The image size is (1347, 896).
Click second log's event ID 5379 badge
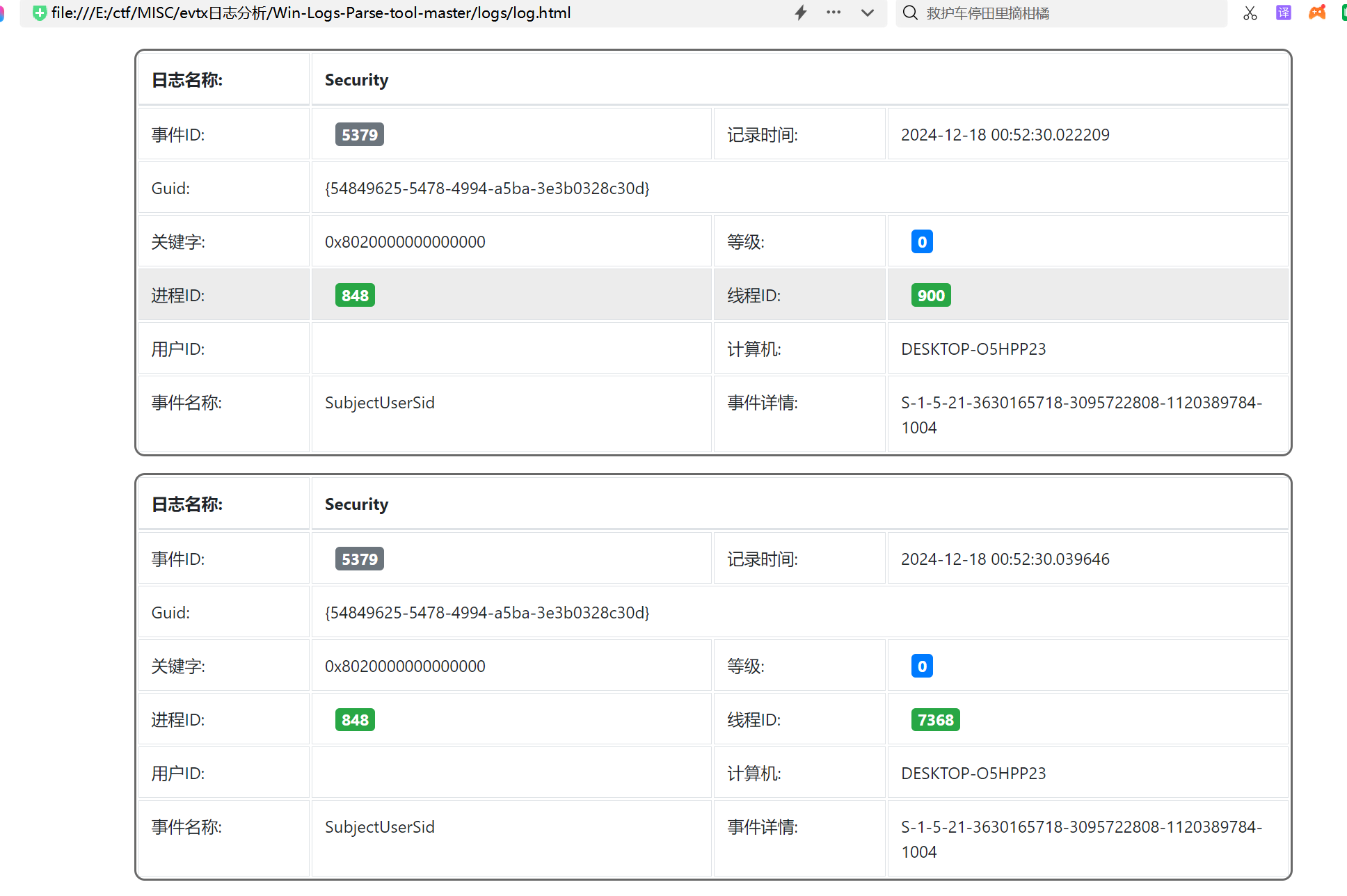point(359,559)
